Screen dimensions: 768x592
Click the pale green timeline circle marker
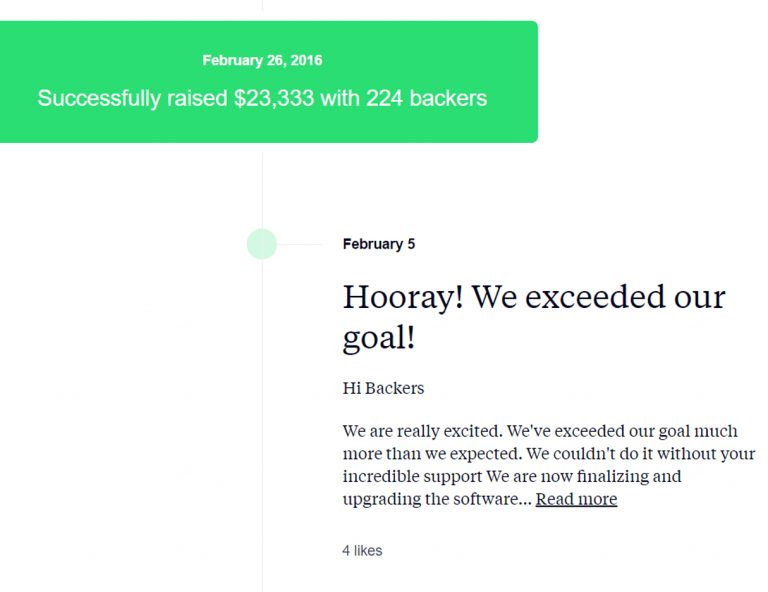[262, 244]
